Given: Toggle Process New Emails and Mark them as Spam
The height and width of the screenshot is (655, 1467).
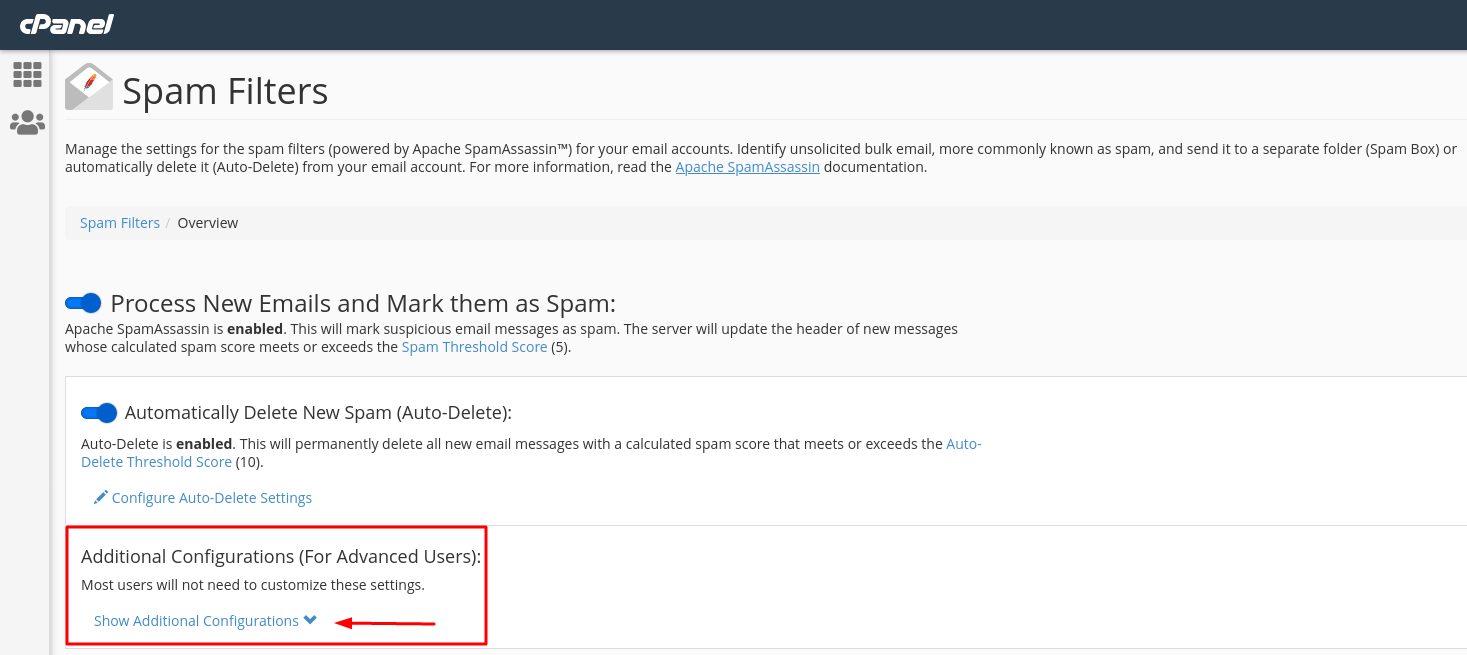Looking at the screenshot, I should point(84,303).
